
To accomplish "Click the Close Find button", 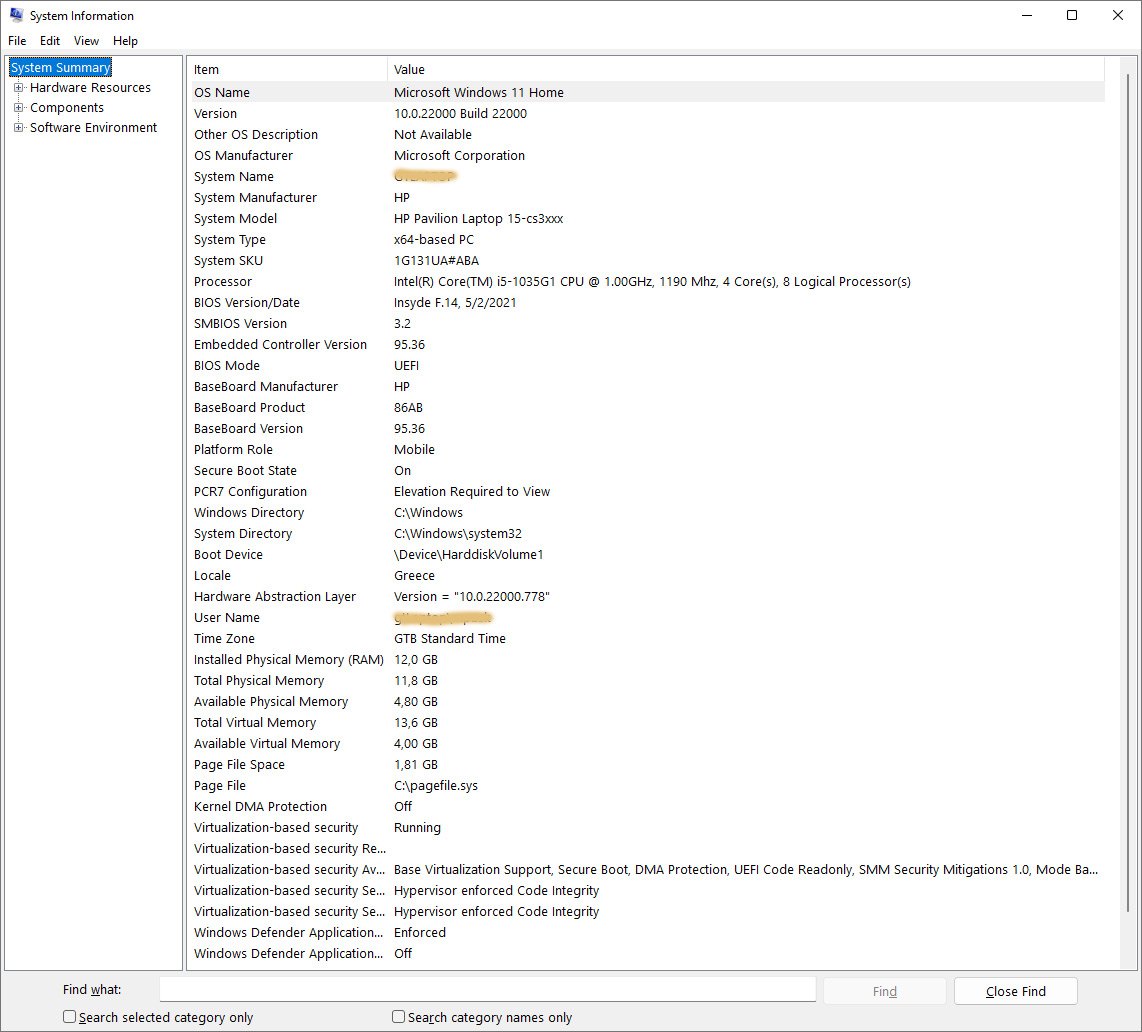I will 1015,991.
